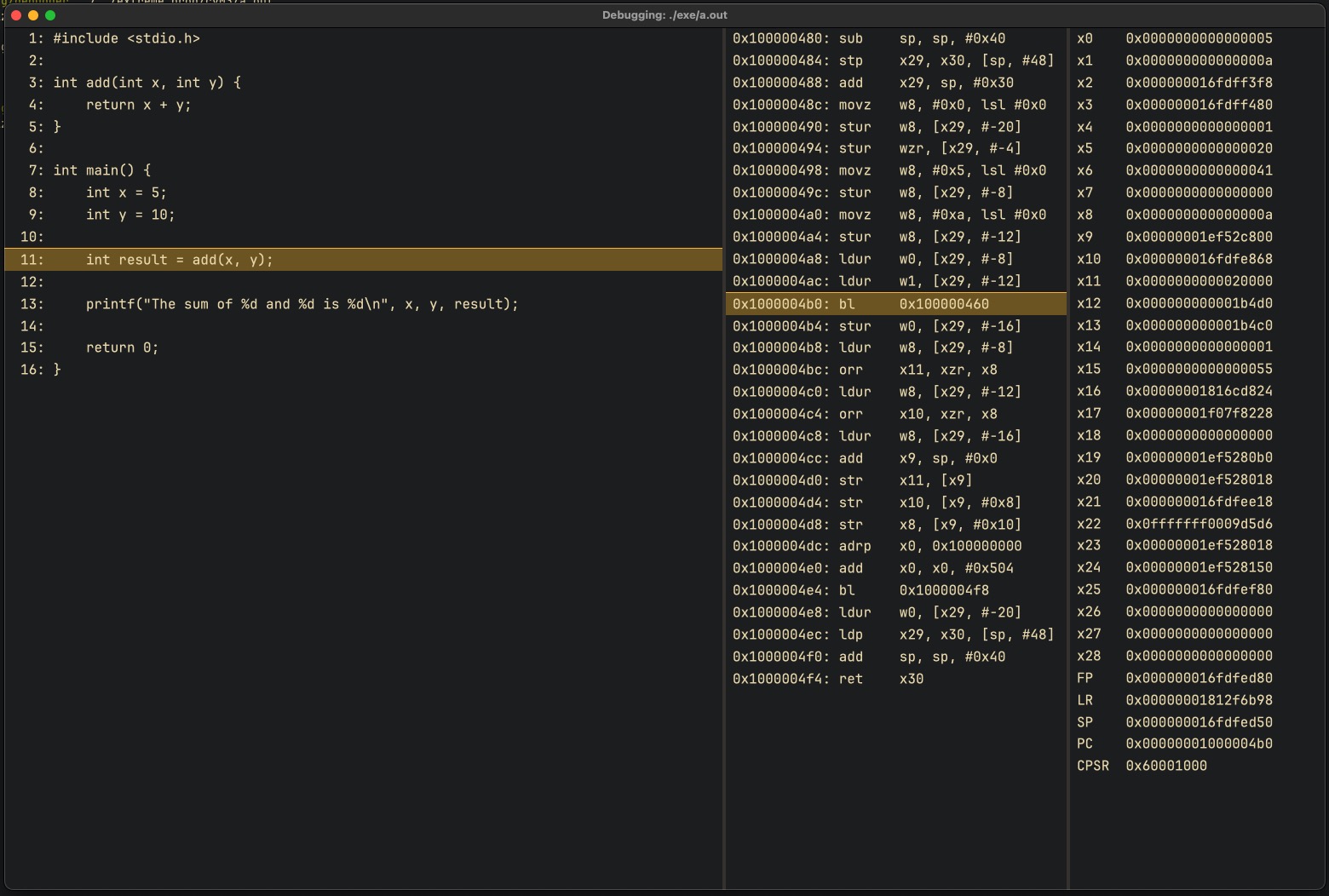
Task: Select highlighted instruction bl 0x100000460
Action: pos(895,304)
